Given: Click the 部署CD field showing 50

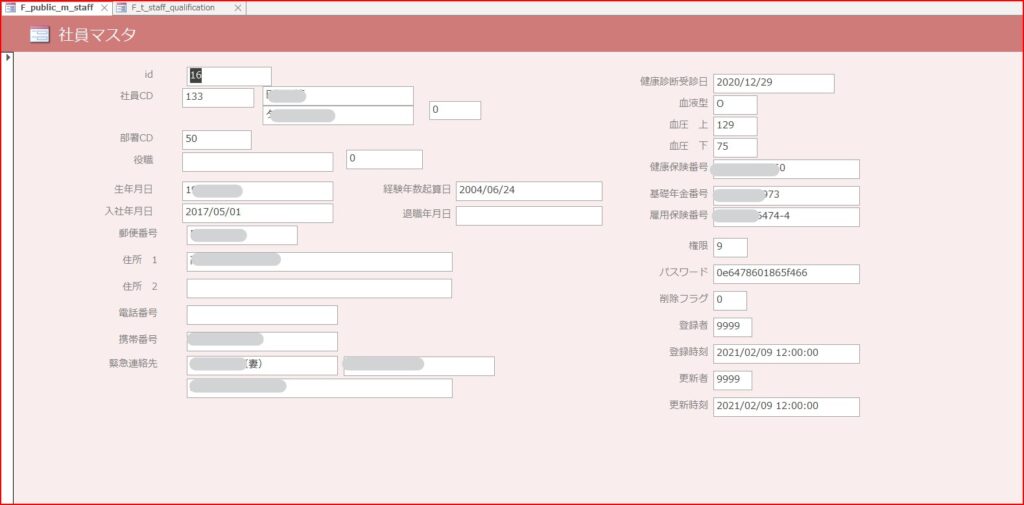Looking at the screenshot, I should point(217,140).
